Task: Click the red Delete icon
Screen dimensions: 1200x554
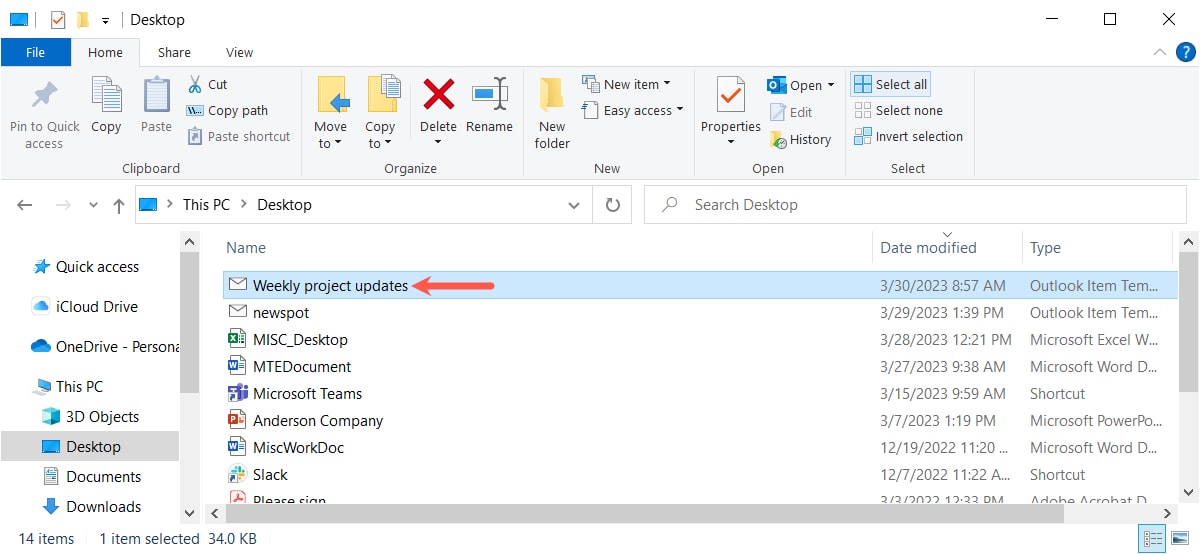Action: 438,95
